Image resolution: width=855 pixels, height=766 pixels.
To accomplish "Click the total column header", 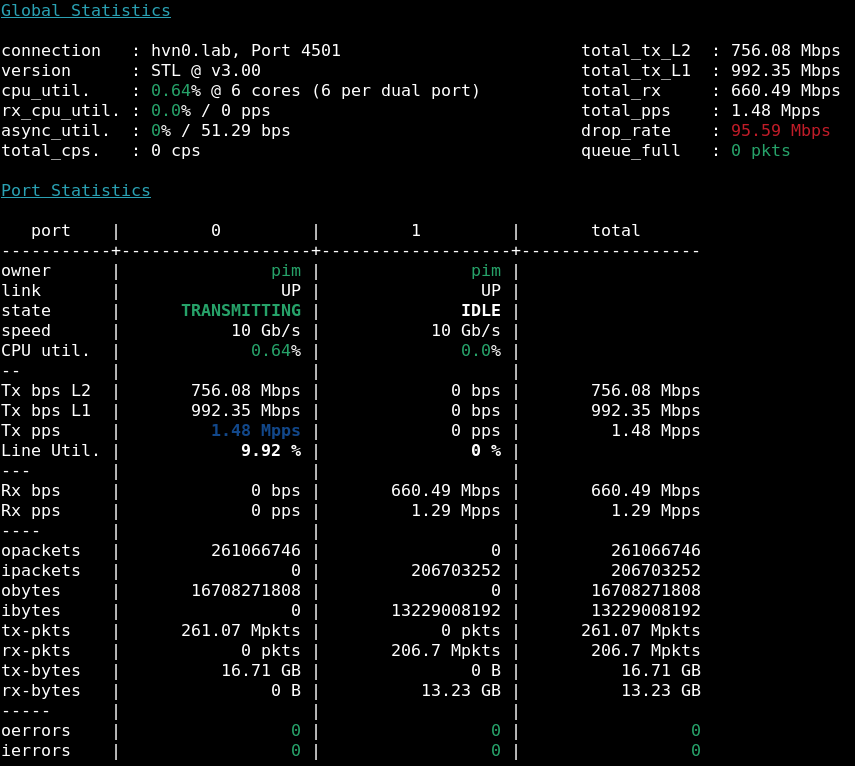I will tap(615, 231).
